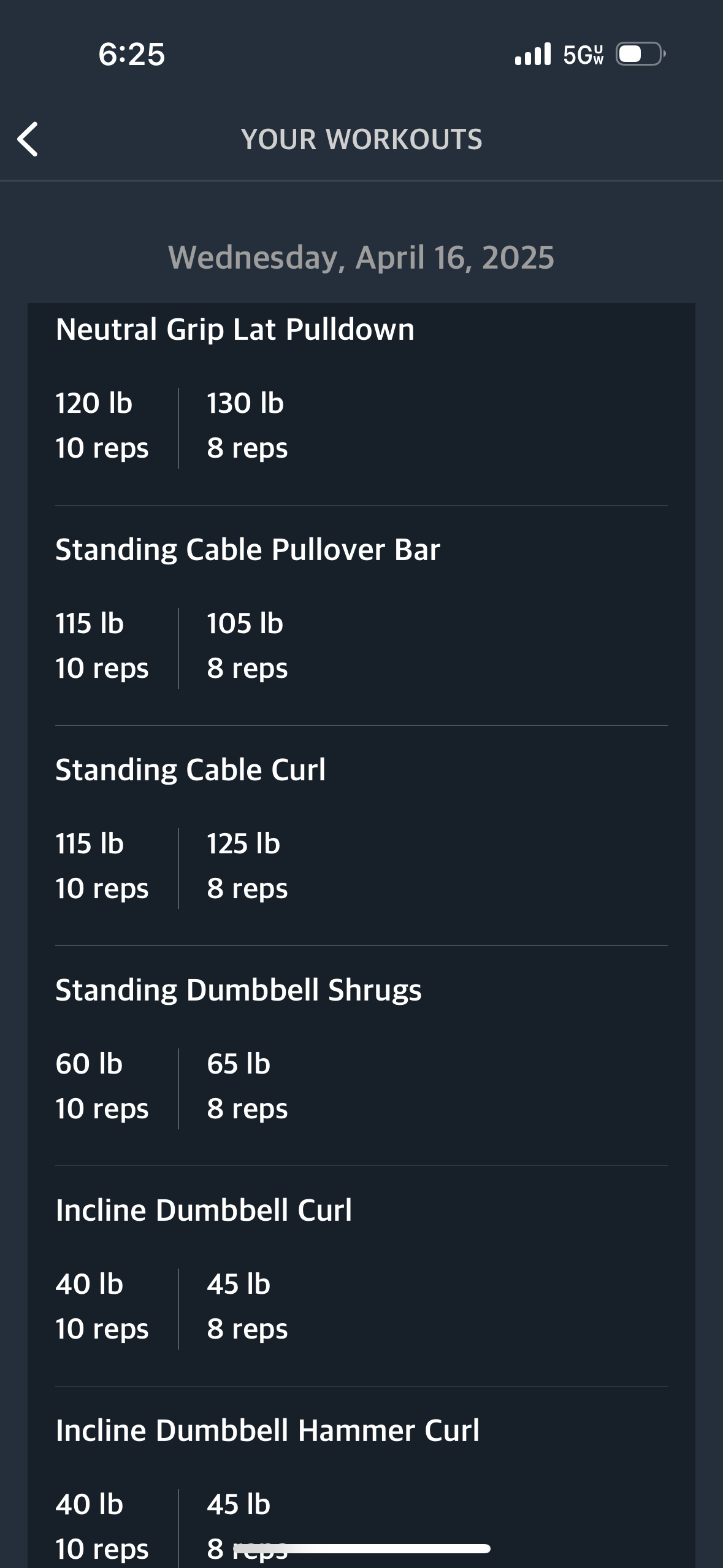Select the 105 lb cable pullover set
Image resolution: width=723 pixels, height=1568 pixels.
click(247, 646)
